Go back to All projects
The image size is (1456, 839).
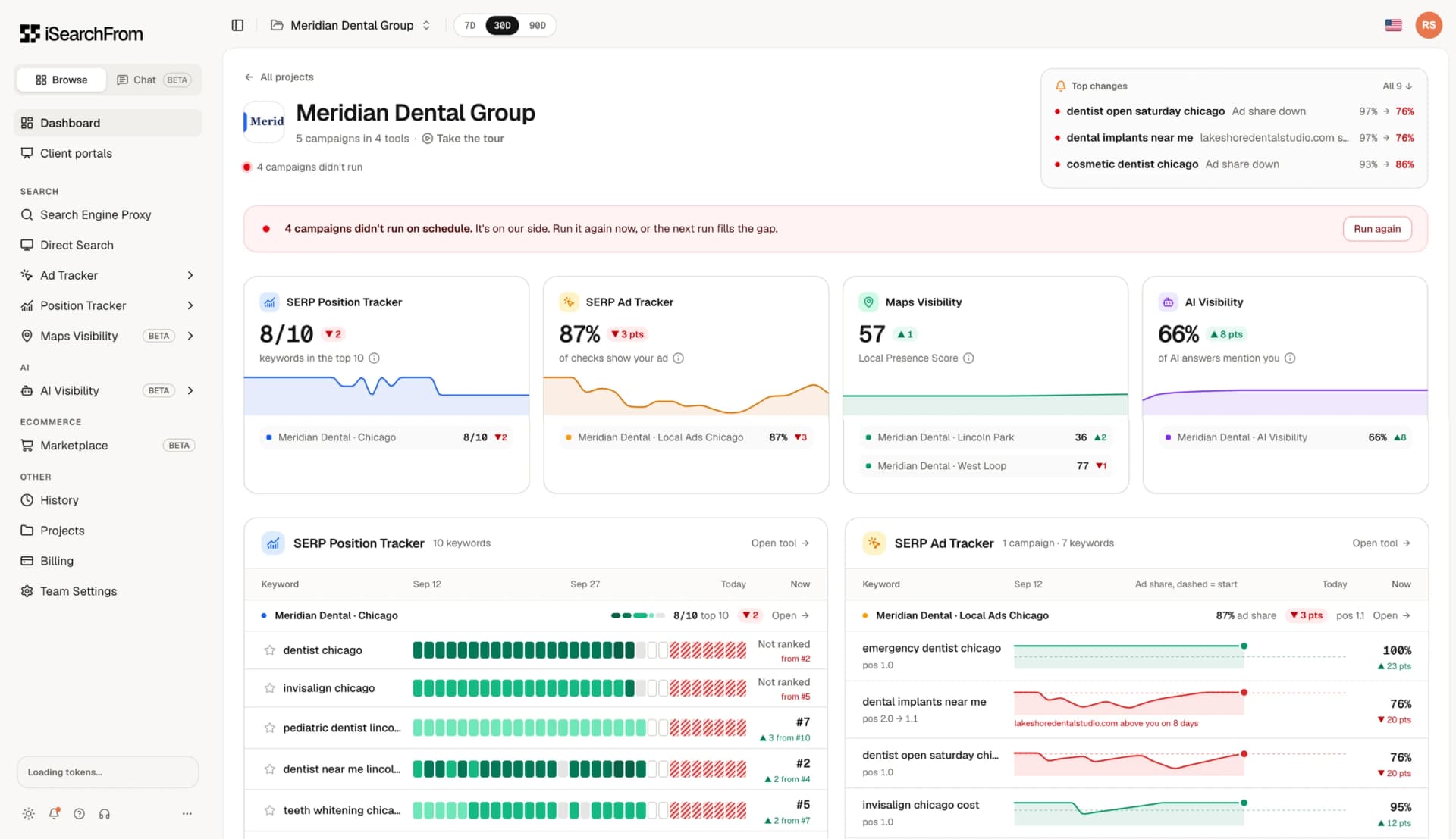pos(279,77)
